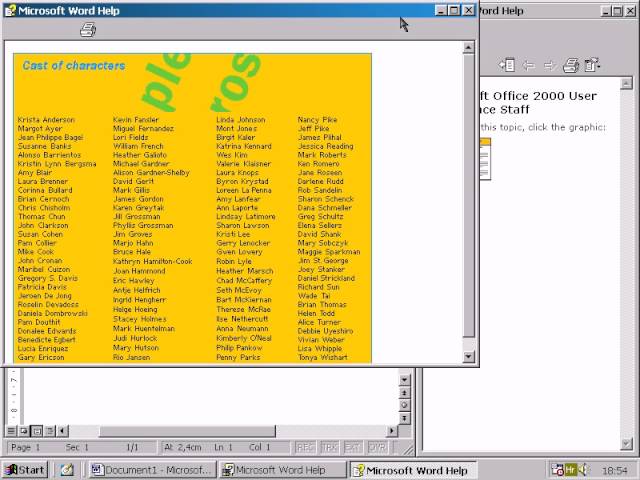Switch Word to Print Layout view

(37, 431)
